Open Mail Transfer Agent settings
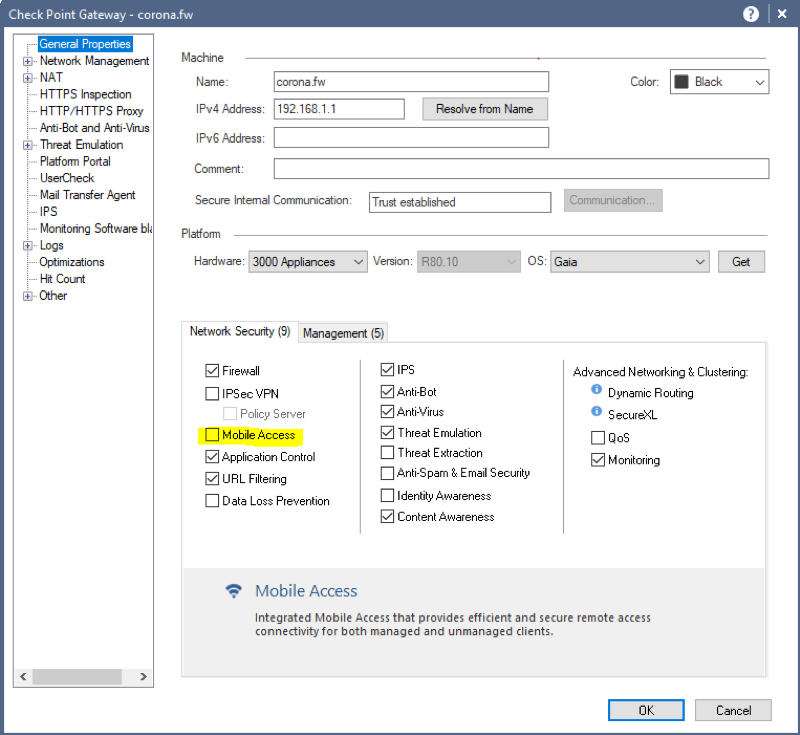This screenshot has height=735, width=800. (x=88, y=195)
